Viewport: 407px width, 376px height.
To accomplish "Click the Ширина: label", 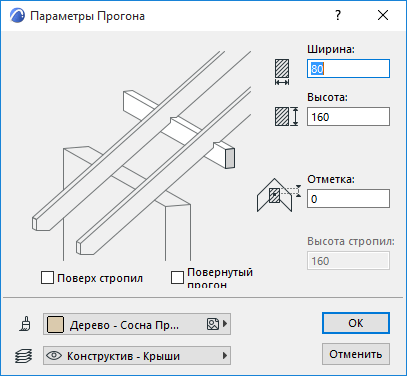I will pyautogui.click(x=331, y=49).
